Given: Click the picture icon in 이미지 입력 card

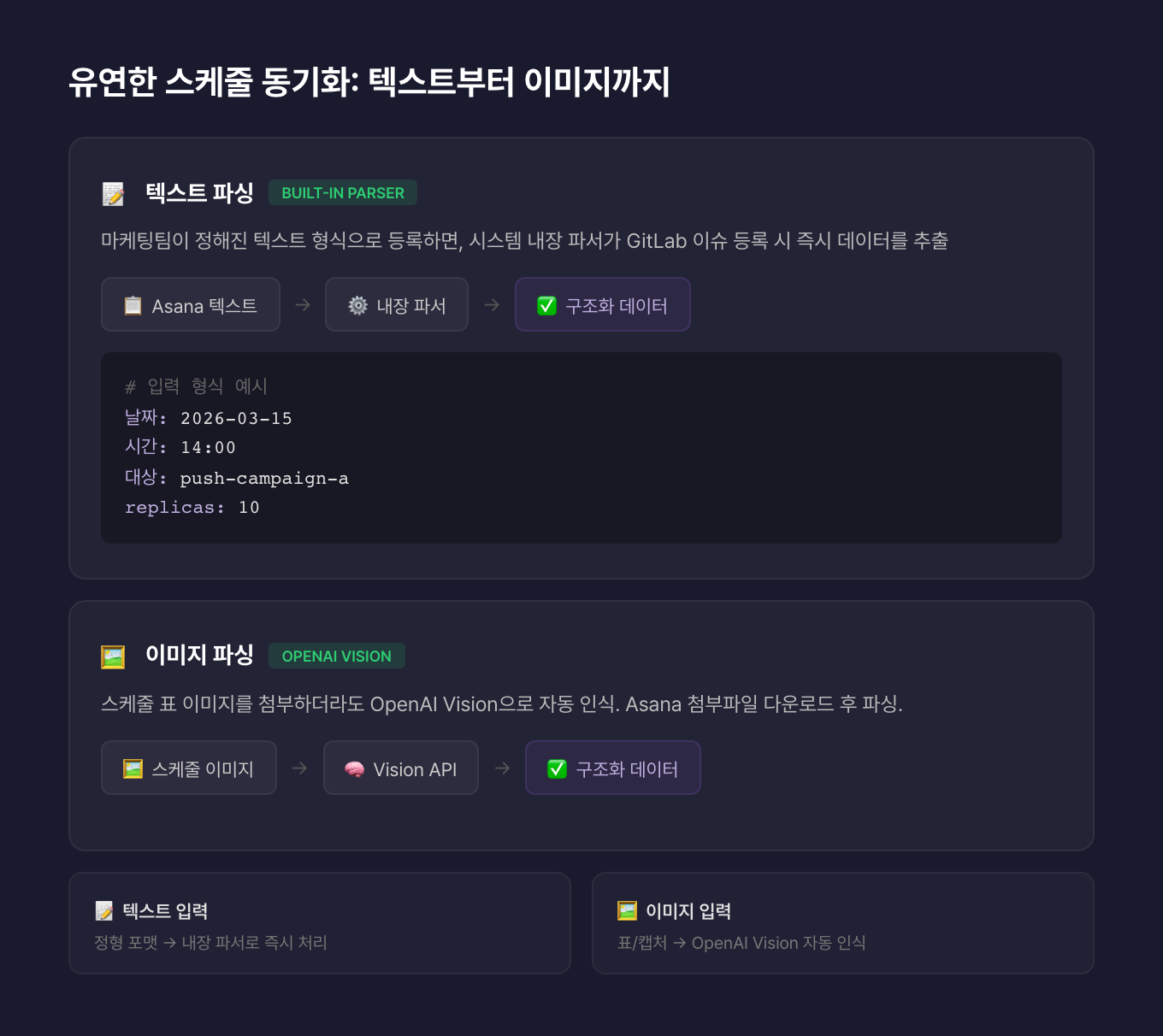Looking at the screenshot, I should click(627, 911).
